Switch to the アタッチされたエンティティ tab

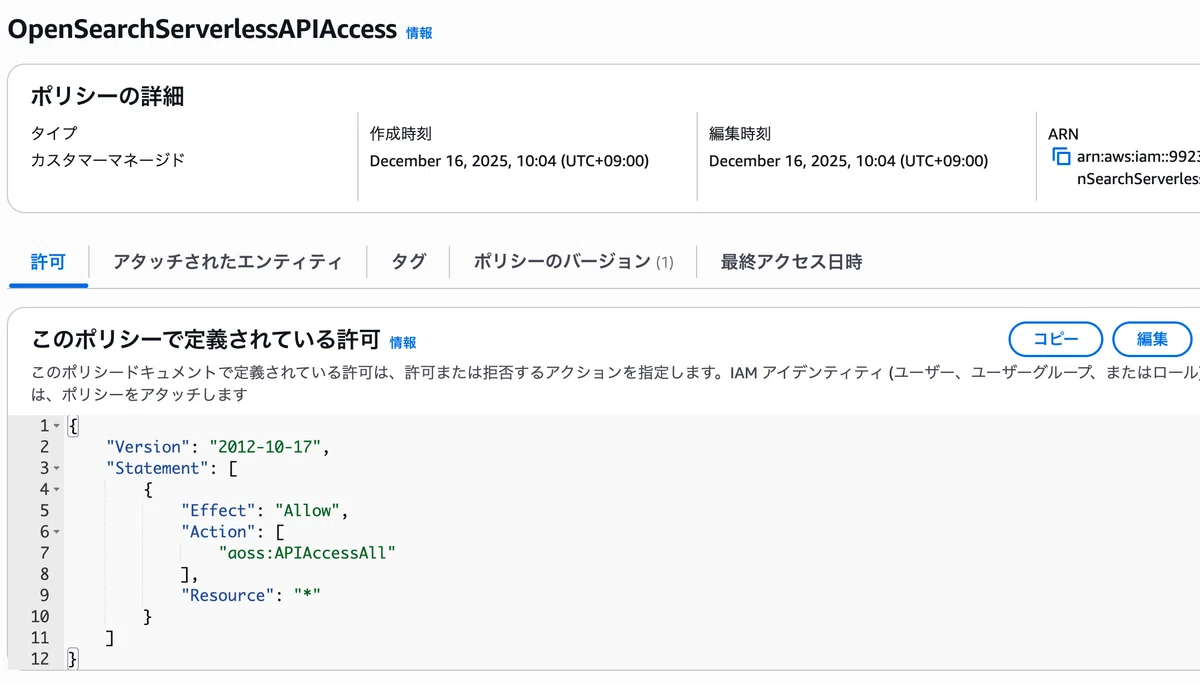click(x=227, y=262)
